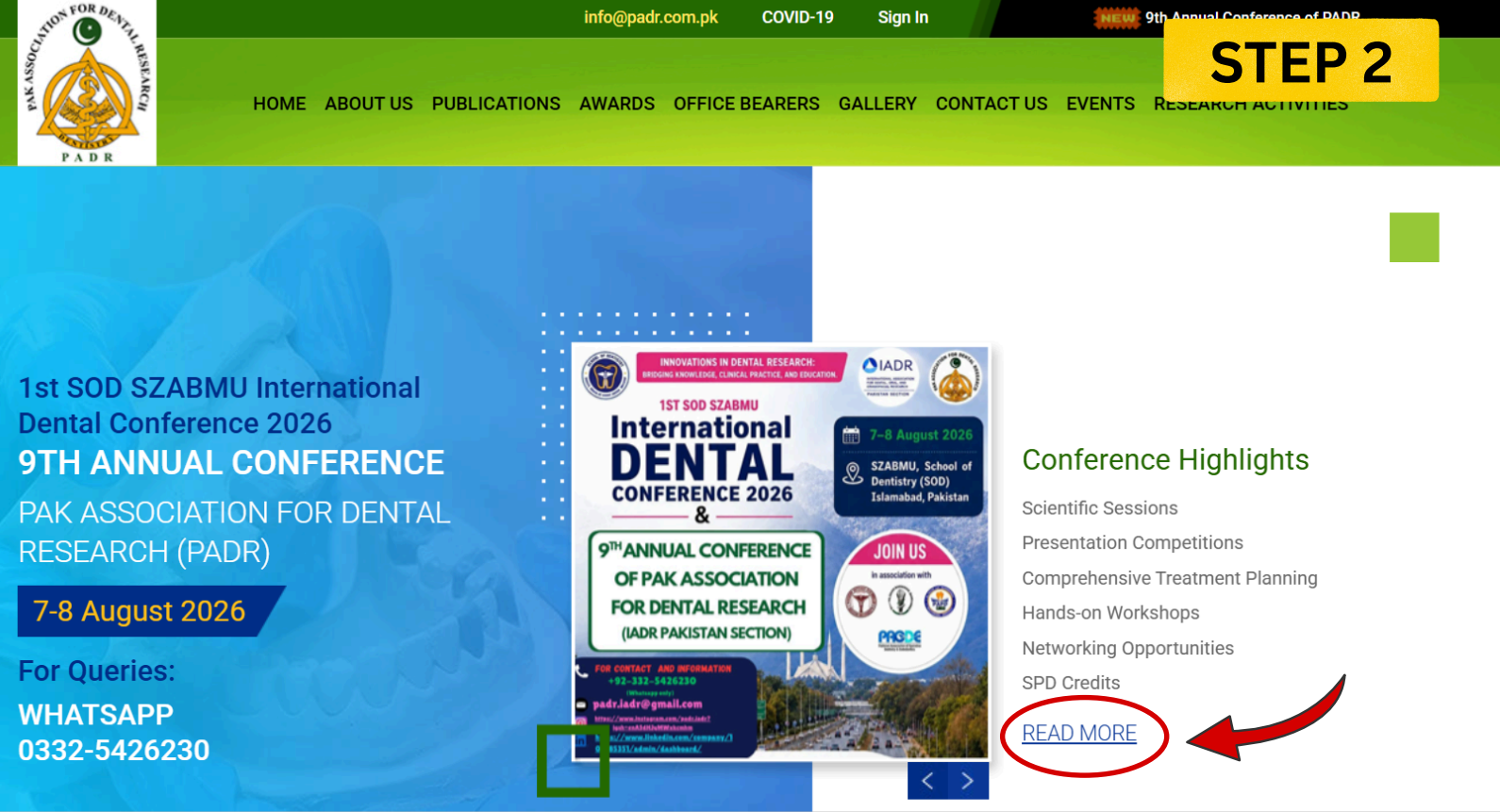Open the GALLERY menu item
The image size is (1500, 812).
(x=877, y=104)
